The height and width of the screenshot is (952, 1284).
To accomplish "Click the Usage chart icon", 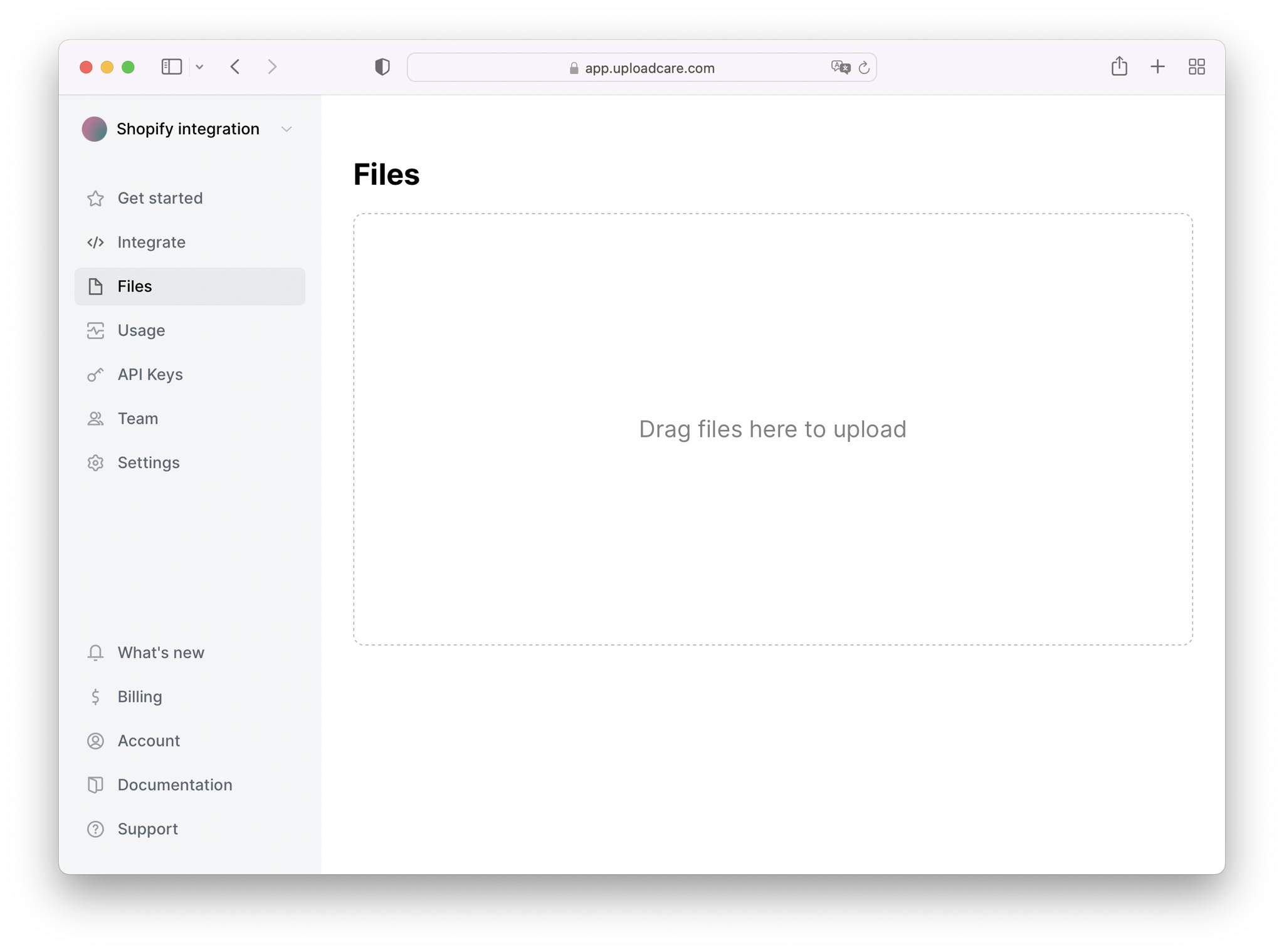I will [x=95, y=330].
